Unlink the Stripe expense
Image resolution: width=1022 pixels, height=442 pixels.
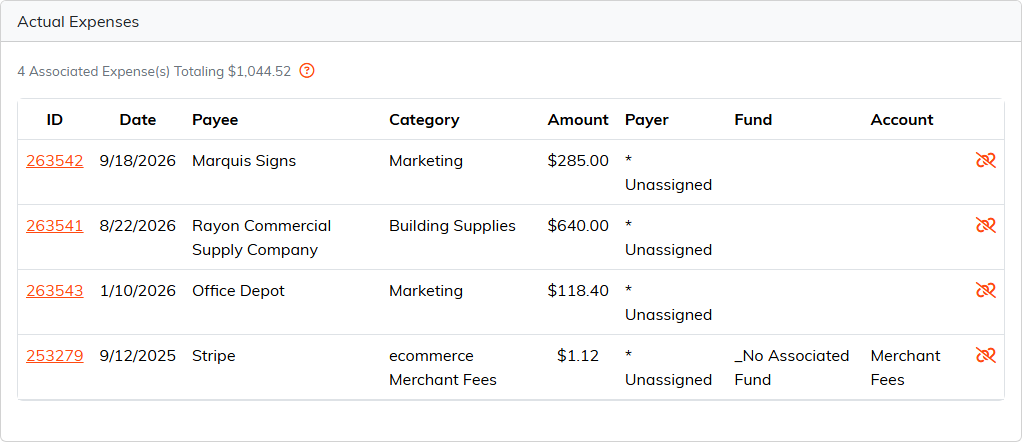tap(986, 355)
